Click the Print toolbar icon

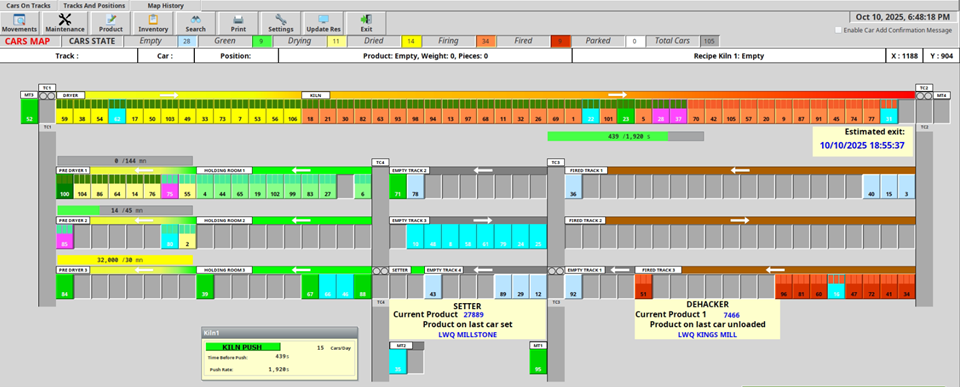[x=238, y=23]
